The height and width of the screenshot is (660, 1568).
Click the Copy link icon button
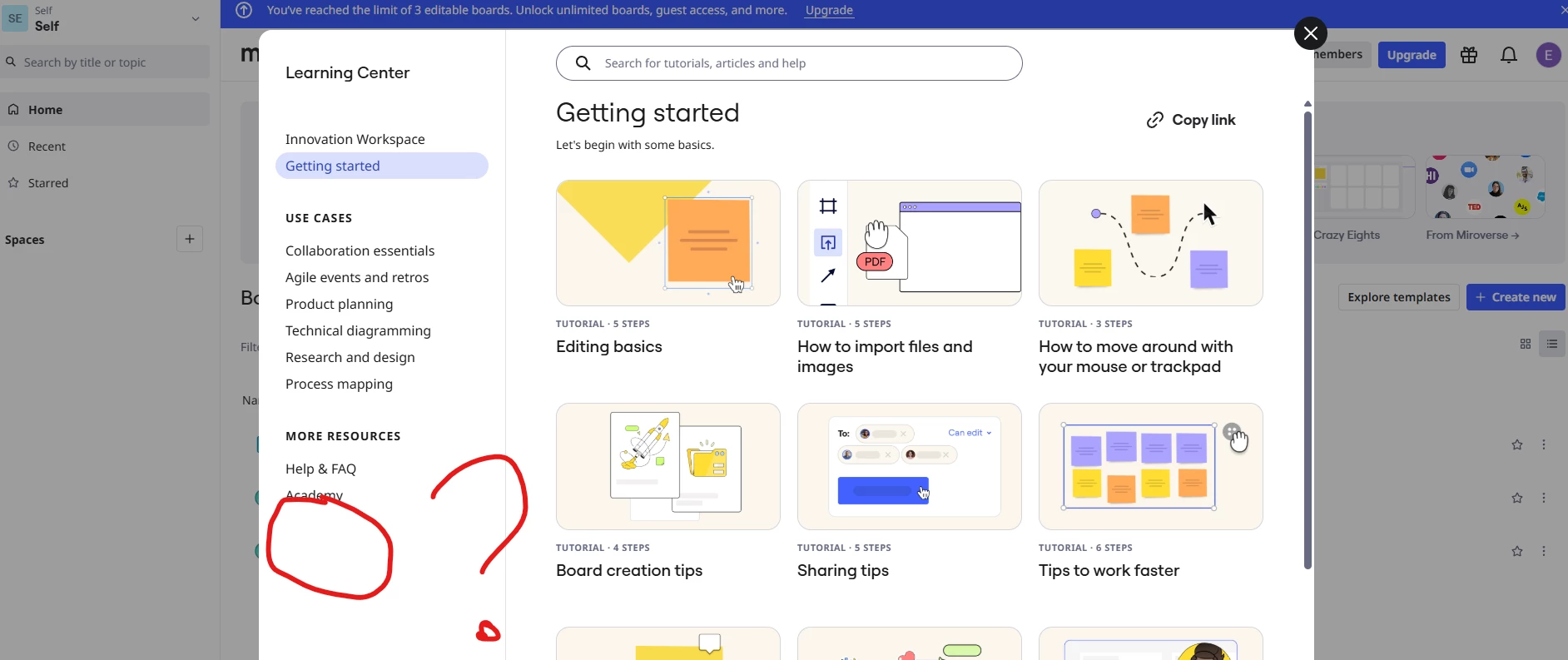point(1191,120)
